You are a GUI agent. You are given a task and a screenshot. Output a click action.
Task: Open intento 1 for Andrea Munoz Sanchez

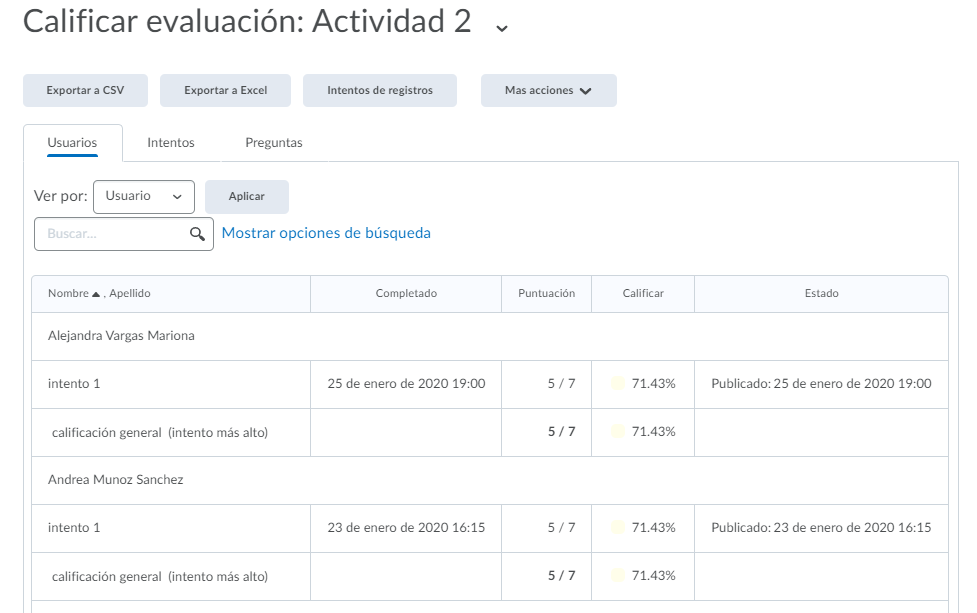(x=74, y=528)
